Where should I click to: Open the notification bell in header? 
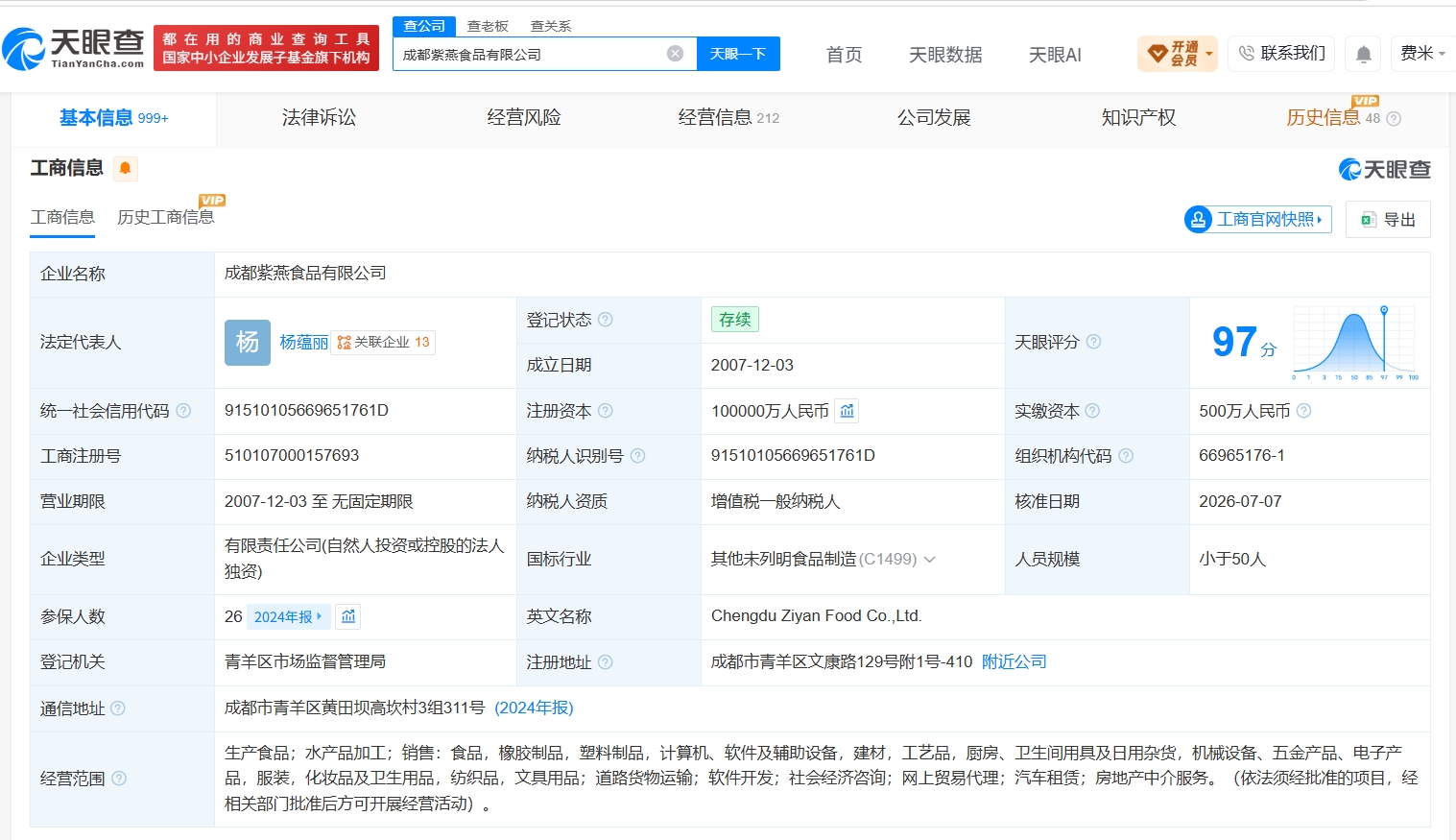click(1363, 54)
